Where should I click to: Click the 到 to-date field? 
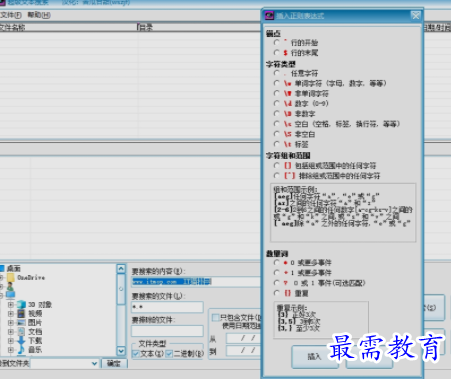point(244,351)
